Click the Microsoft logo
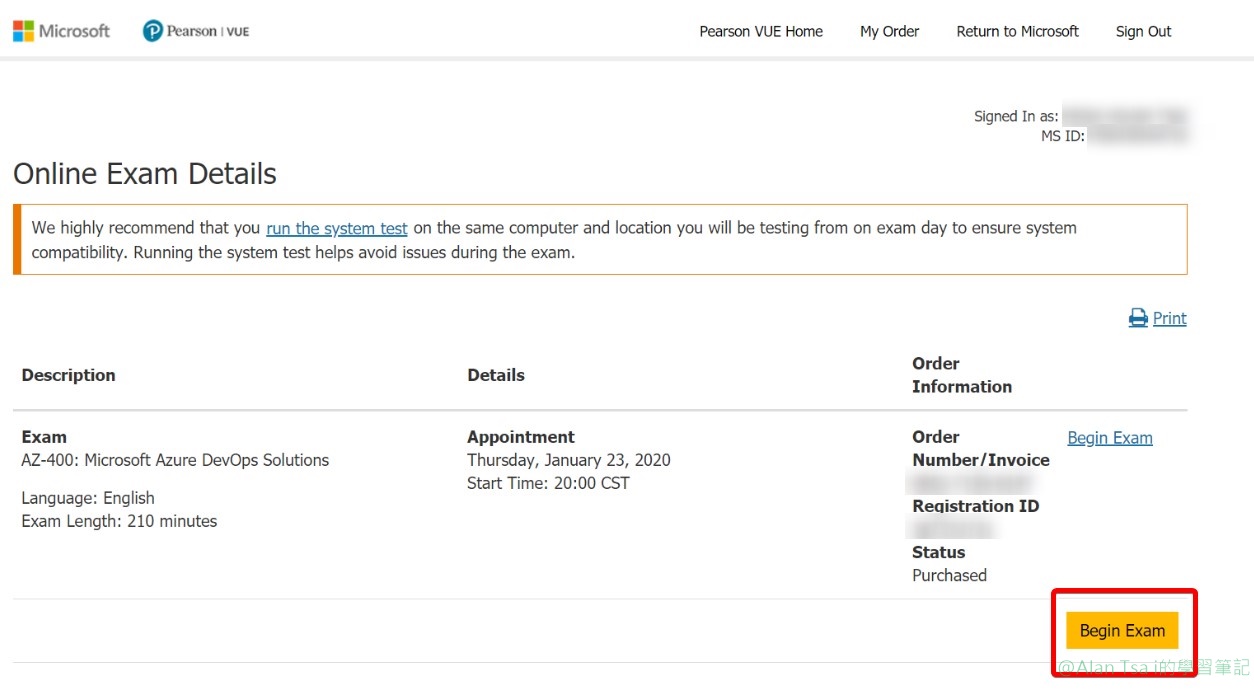 coord(61,31)
